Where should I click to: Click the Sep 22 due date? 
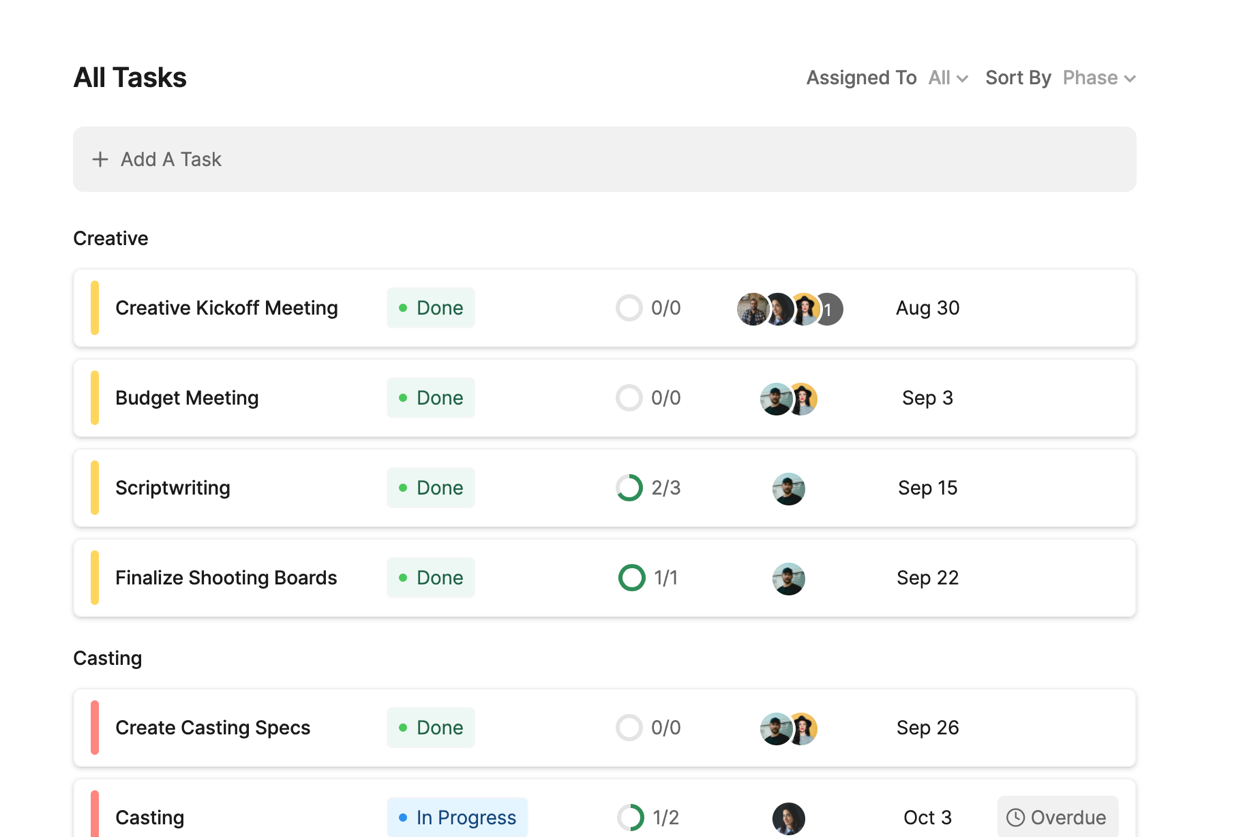(927, 578)
